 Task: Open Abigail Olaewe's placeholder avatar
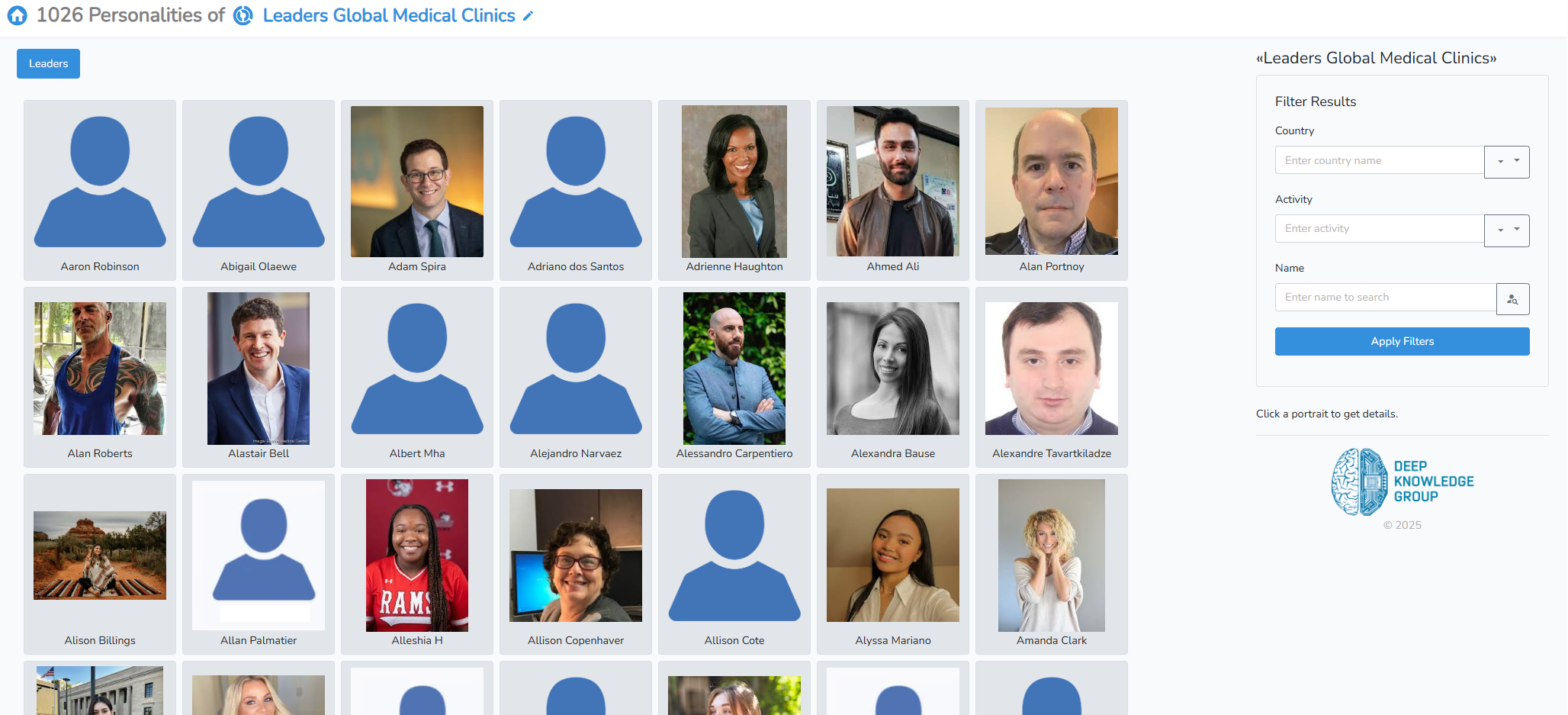[259, 182]
